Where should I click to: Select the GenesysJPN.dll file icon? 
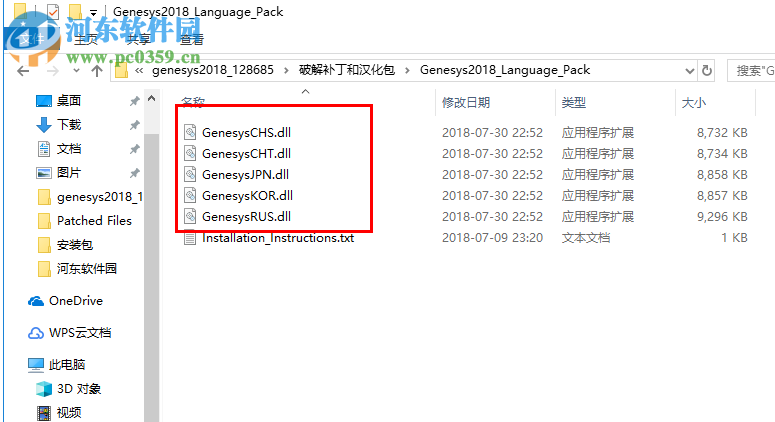(190, 174)
